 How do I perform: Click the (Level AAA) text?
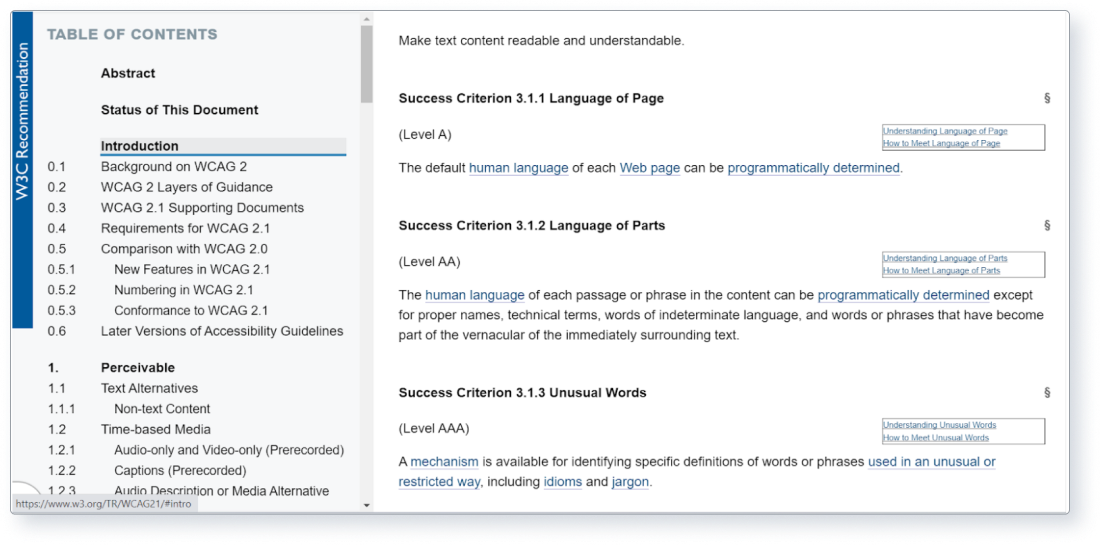pos(434,429)
